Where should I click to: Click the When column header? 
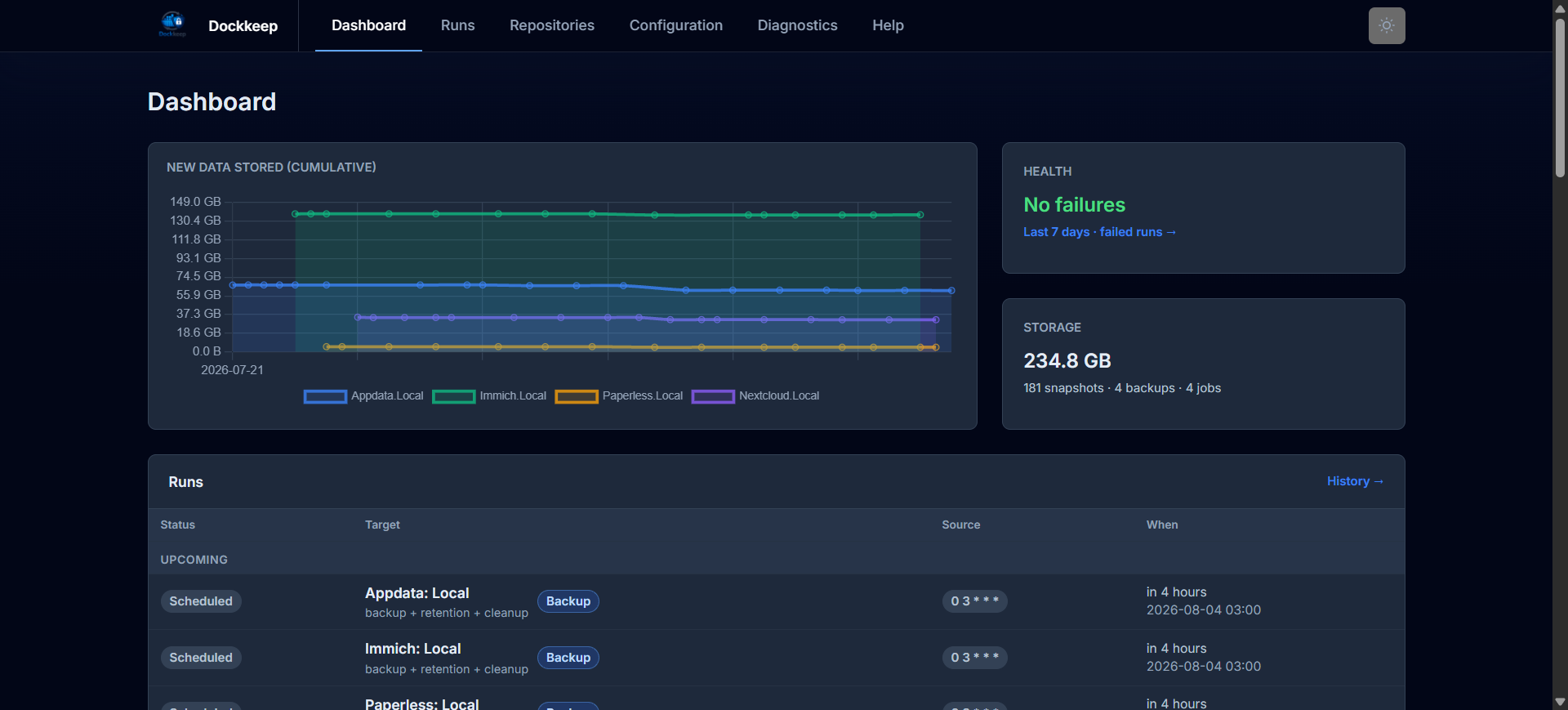tap(1162, 525)
